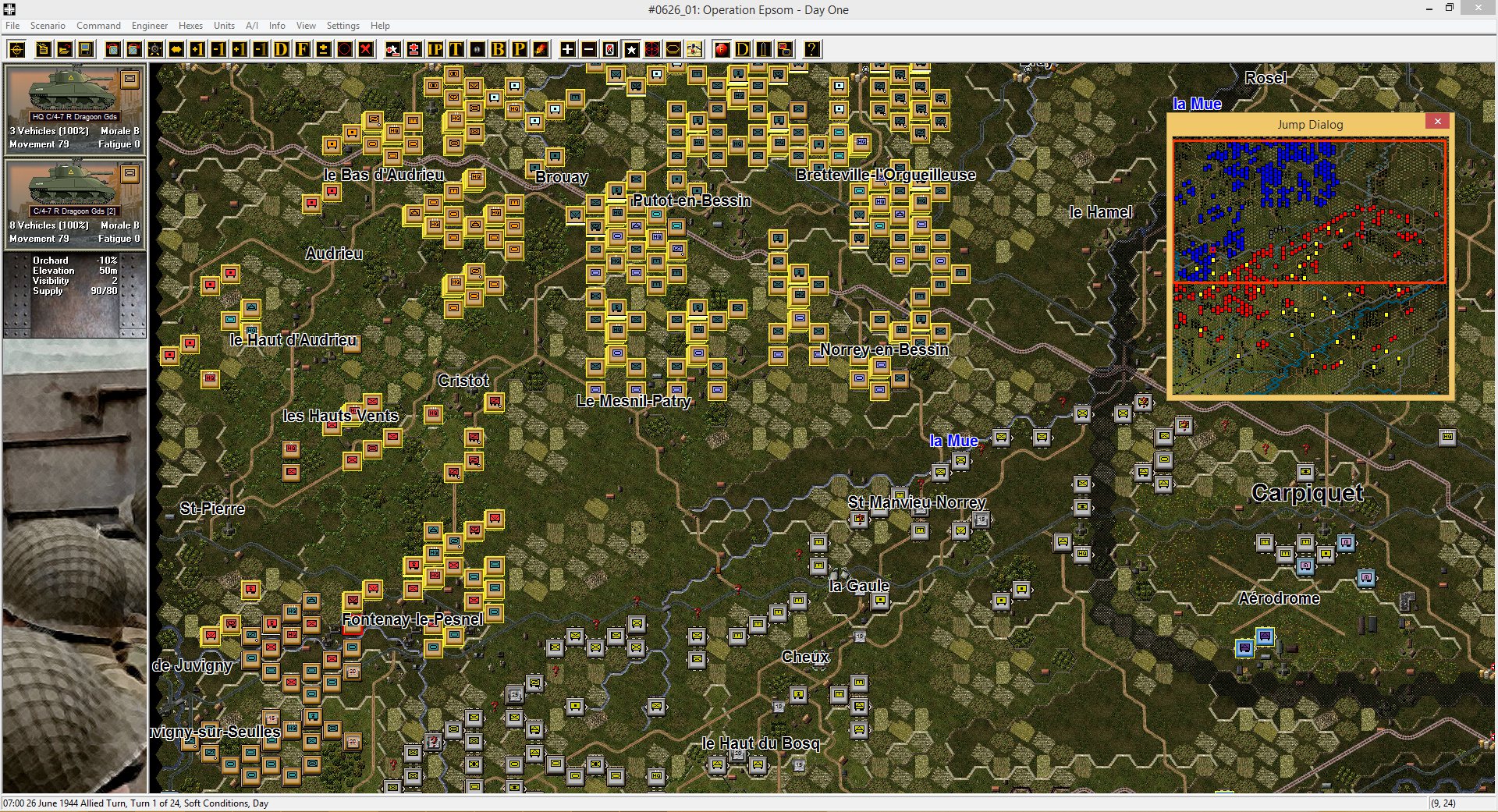Click the B letter toolbar button

point(499,50)
